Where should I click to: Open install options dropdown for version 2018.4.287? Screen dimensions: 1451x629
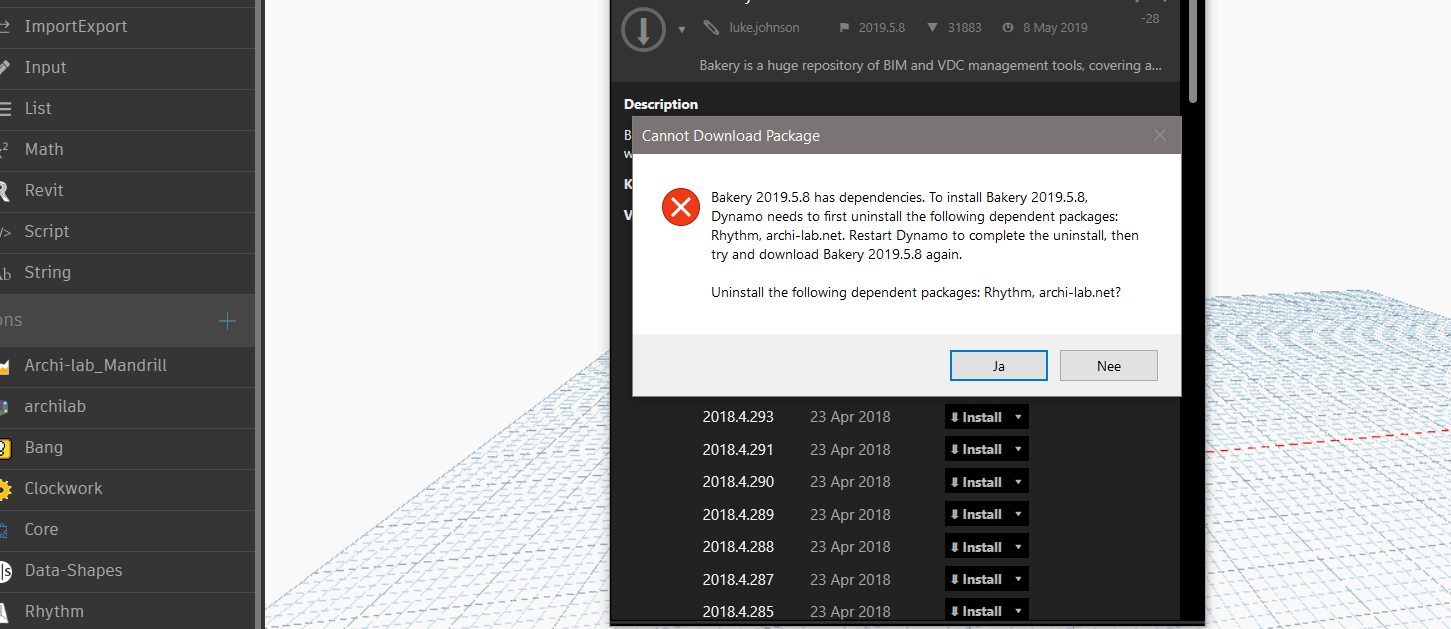[x=1018, y=579]
